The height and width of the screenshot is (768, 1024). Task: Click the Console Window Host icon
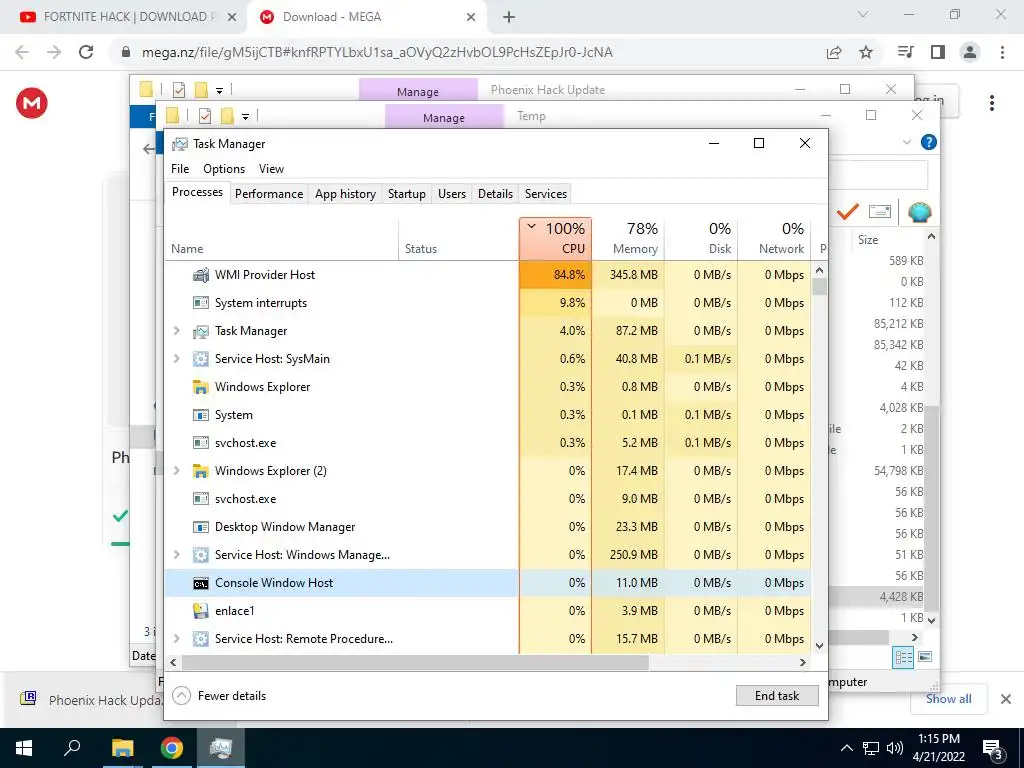[200, 583]
